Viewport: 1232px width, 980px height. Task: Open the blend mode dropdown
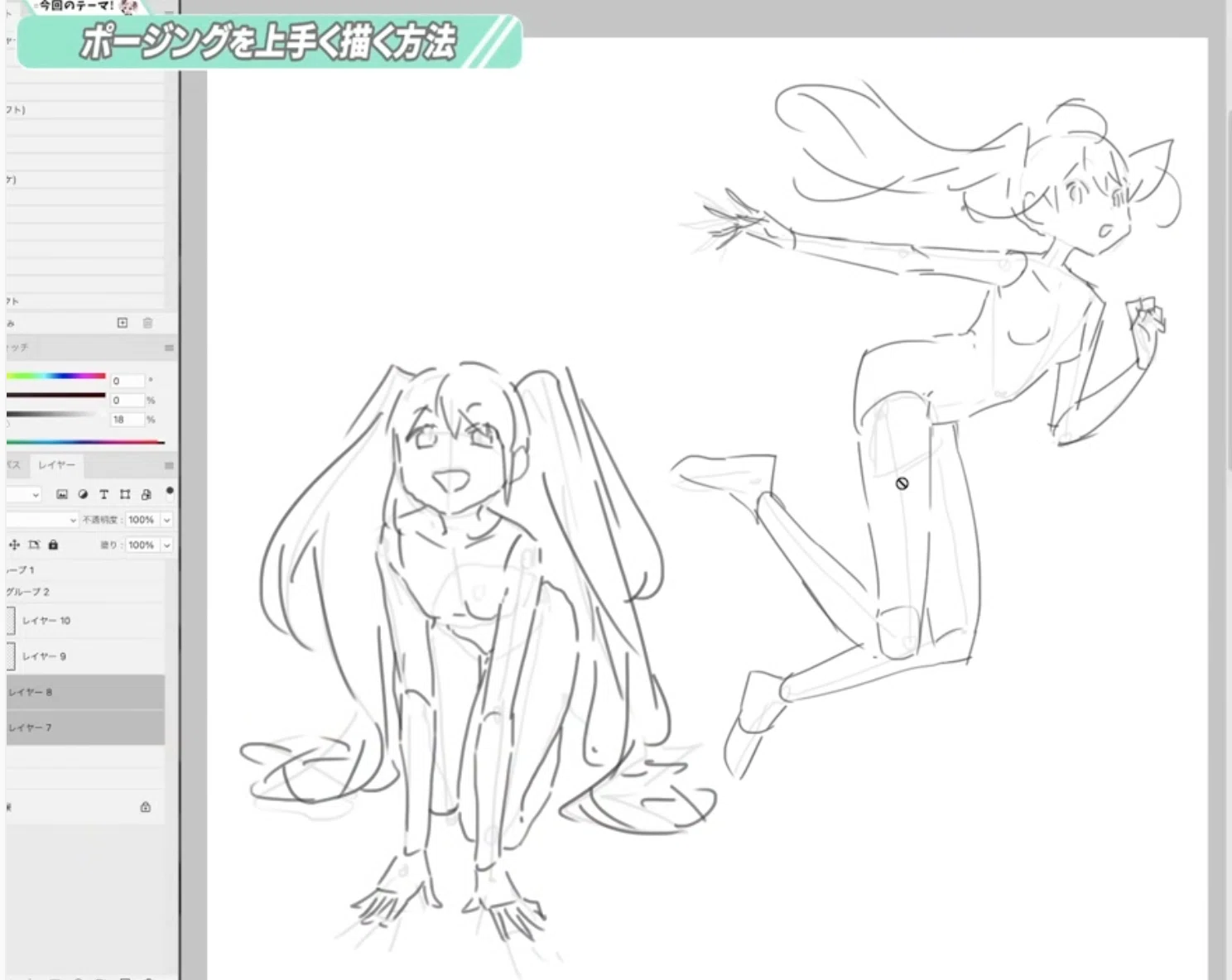pos(41,520)
